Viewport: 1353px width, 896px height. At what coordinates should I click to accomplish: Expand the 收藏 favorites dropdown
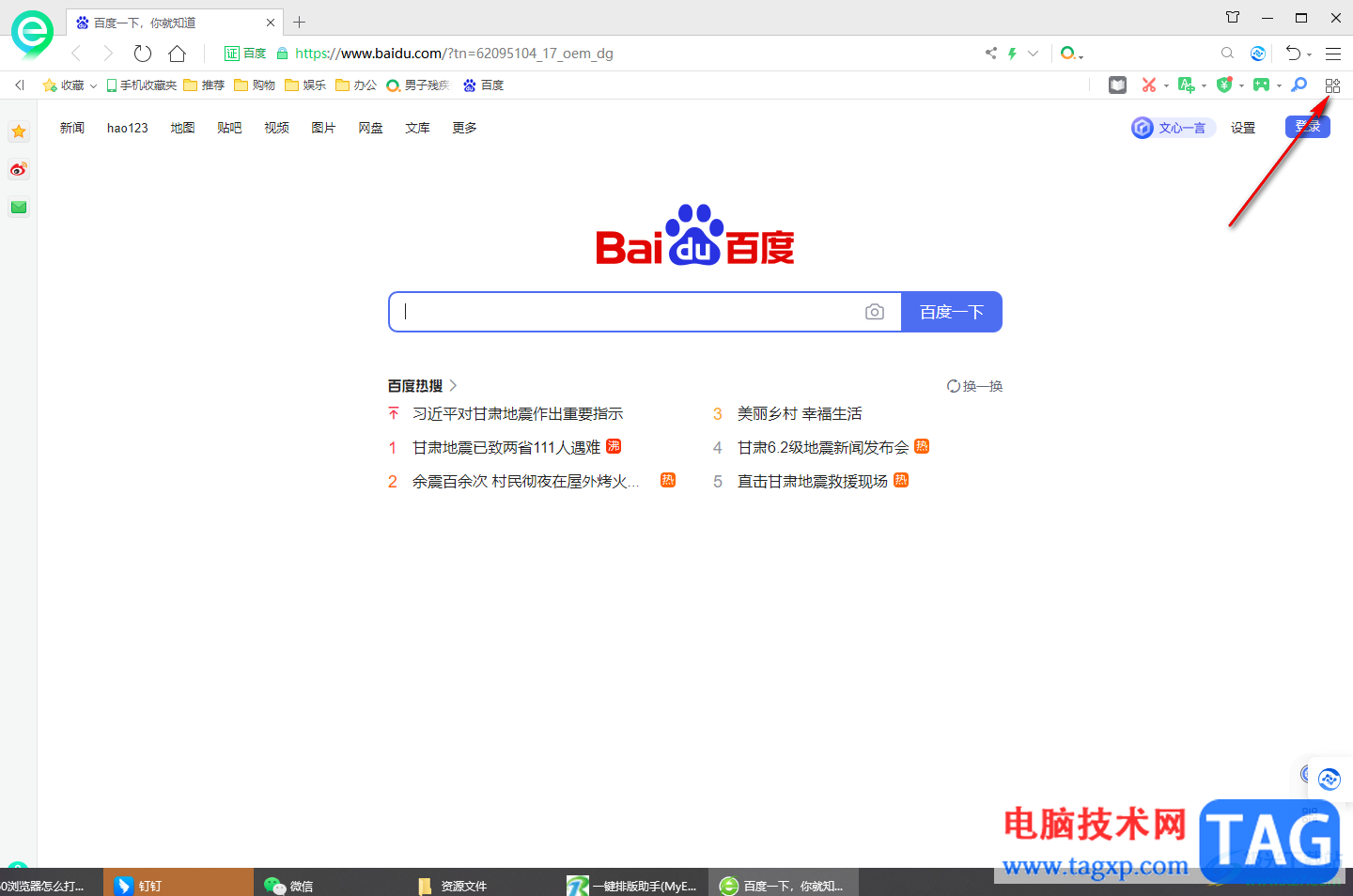coord(92,85)
